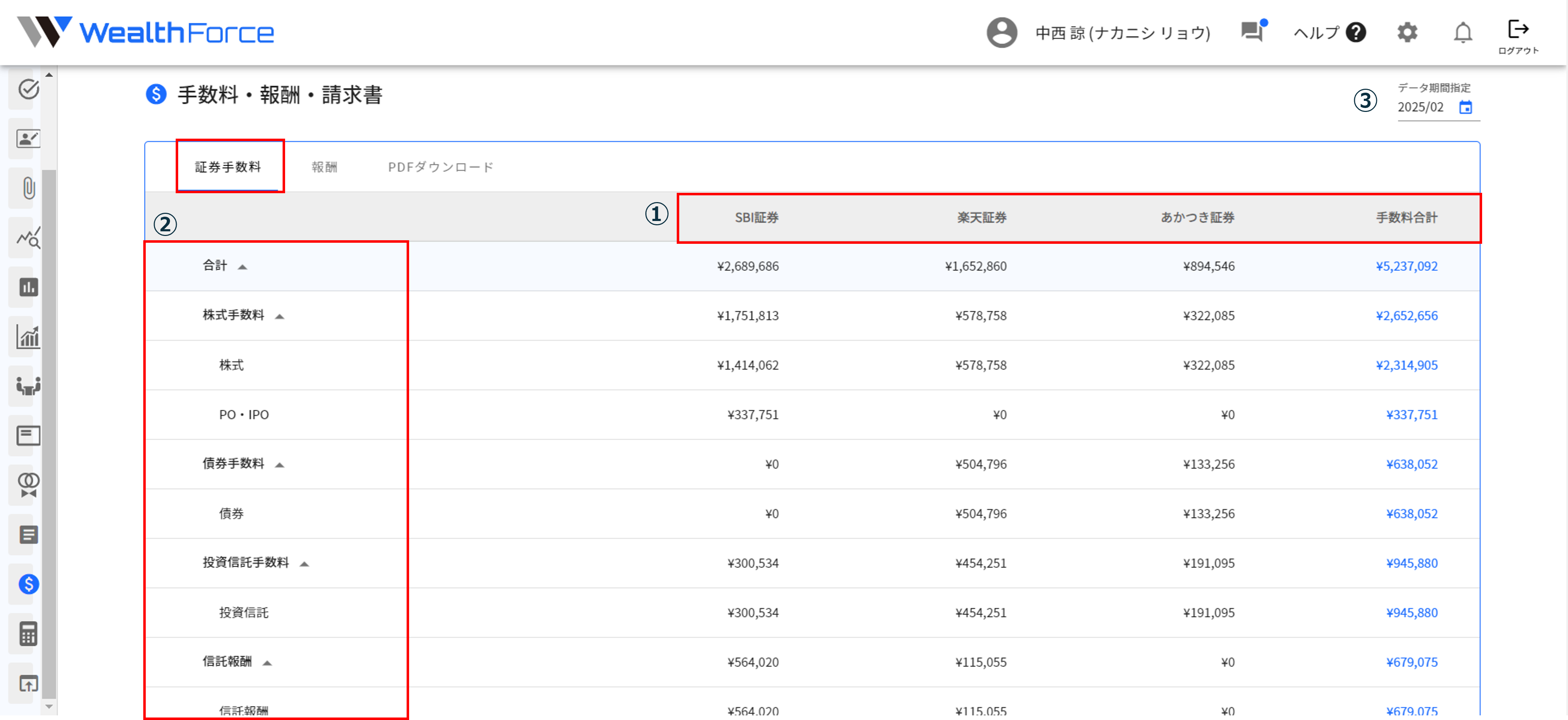Open the upload window icon in sidebar

point(28,683)
